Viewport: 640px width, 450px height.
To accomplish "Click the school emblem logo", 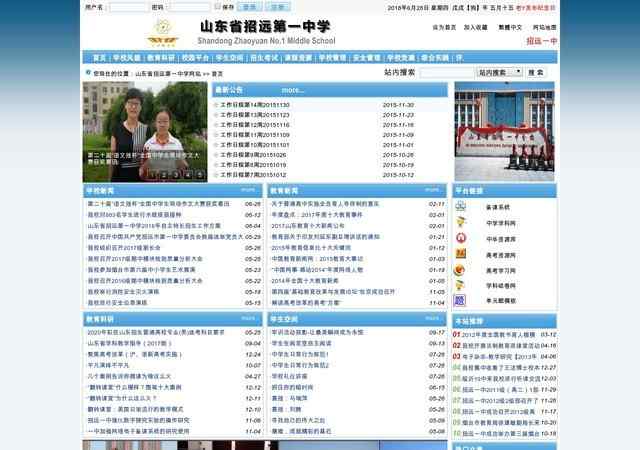I will tap(163, 33).
